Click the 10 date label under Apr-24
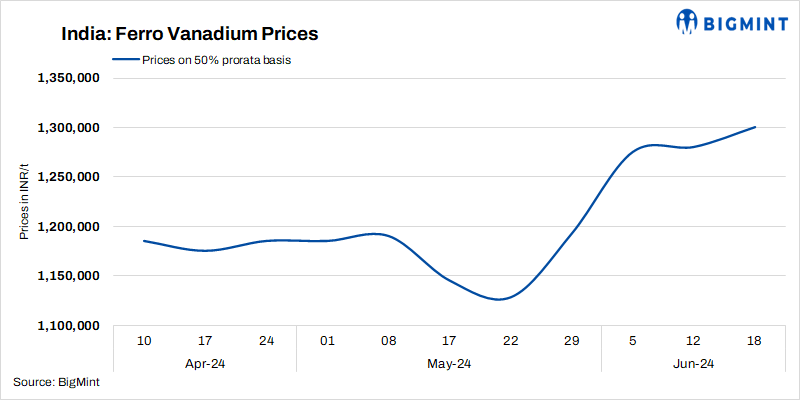 144,342
